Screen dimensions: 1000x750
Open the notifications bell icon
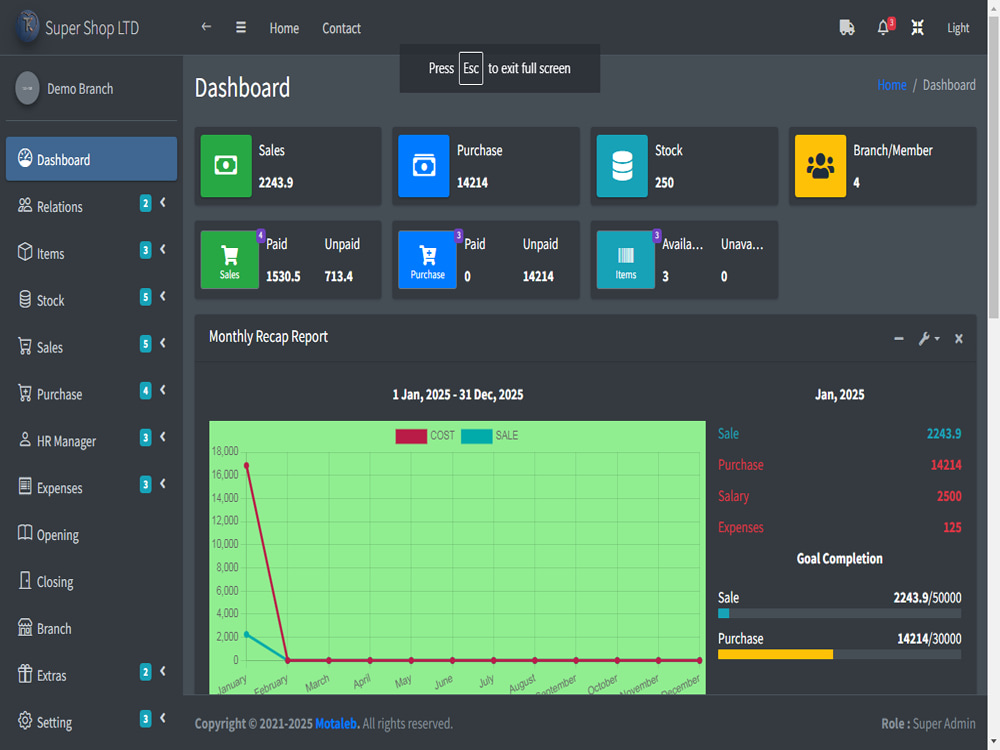(x=883, y=27)
